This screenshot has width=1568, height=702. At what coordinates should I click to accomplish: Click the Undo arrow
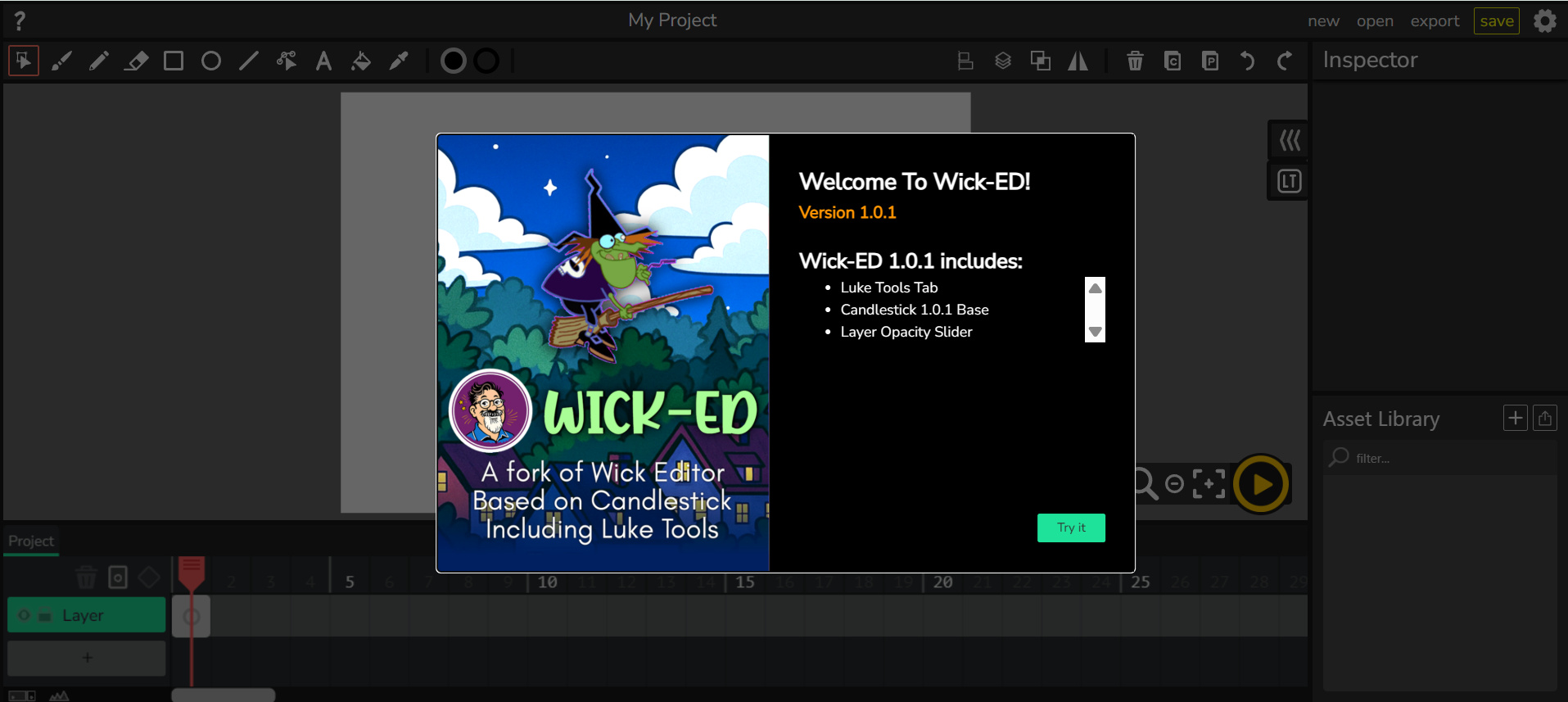1247,61
